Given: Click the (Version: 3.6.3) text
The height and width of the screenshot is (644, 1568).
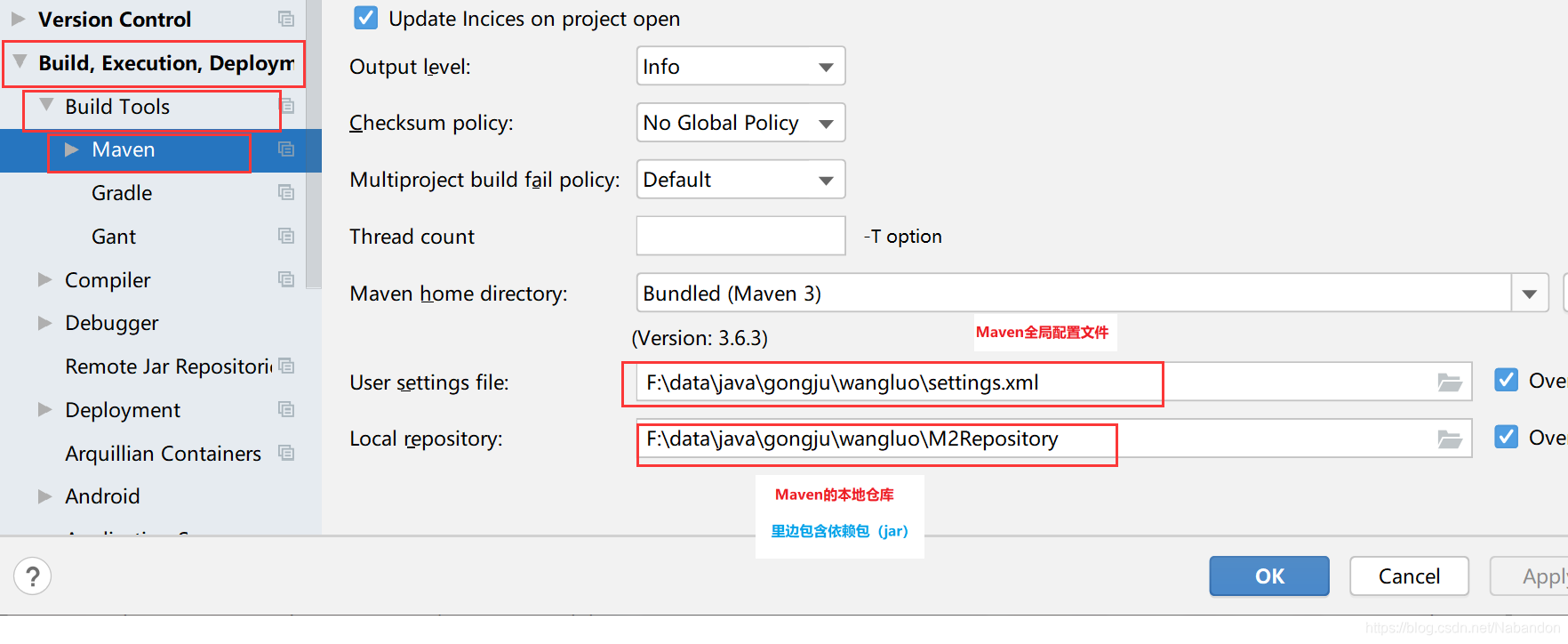Looking at the screenshot, I should [x=700, y=338].
